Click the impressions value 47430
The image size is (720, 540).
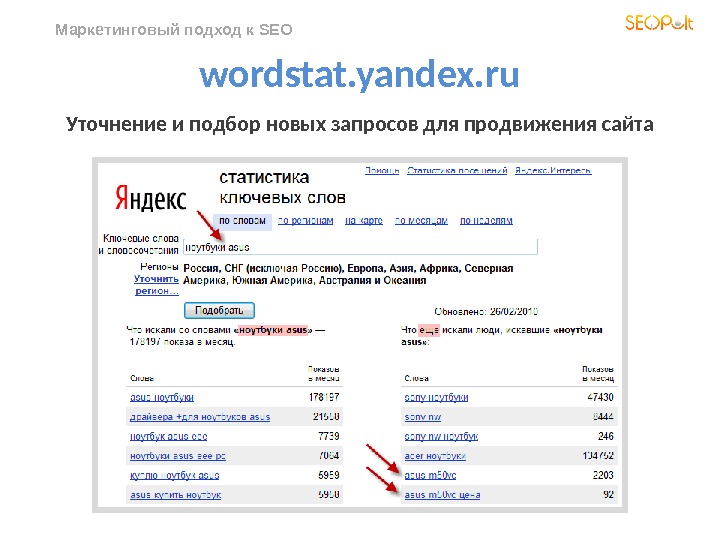click(601, 397)
